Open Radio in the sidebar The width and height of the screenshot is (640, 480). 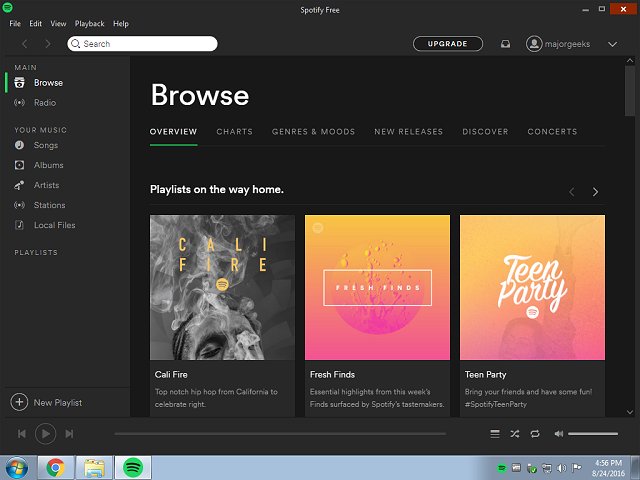click(44, 103)
